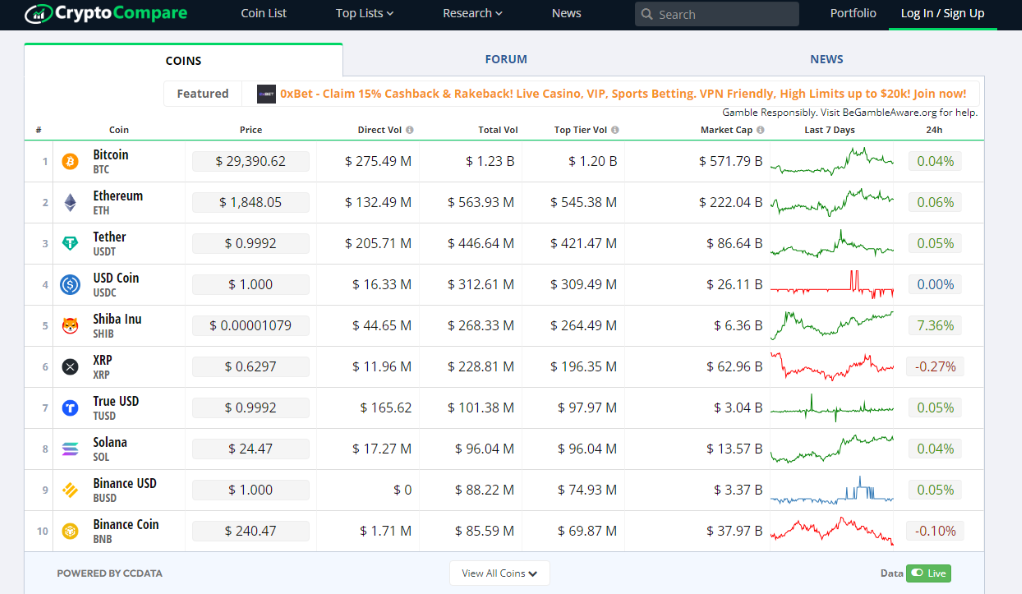Click Bitcoin price $ 29,390.62
1022x594 pixels.
pos(250,161)
